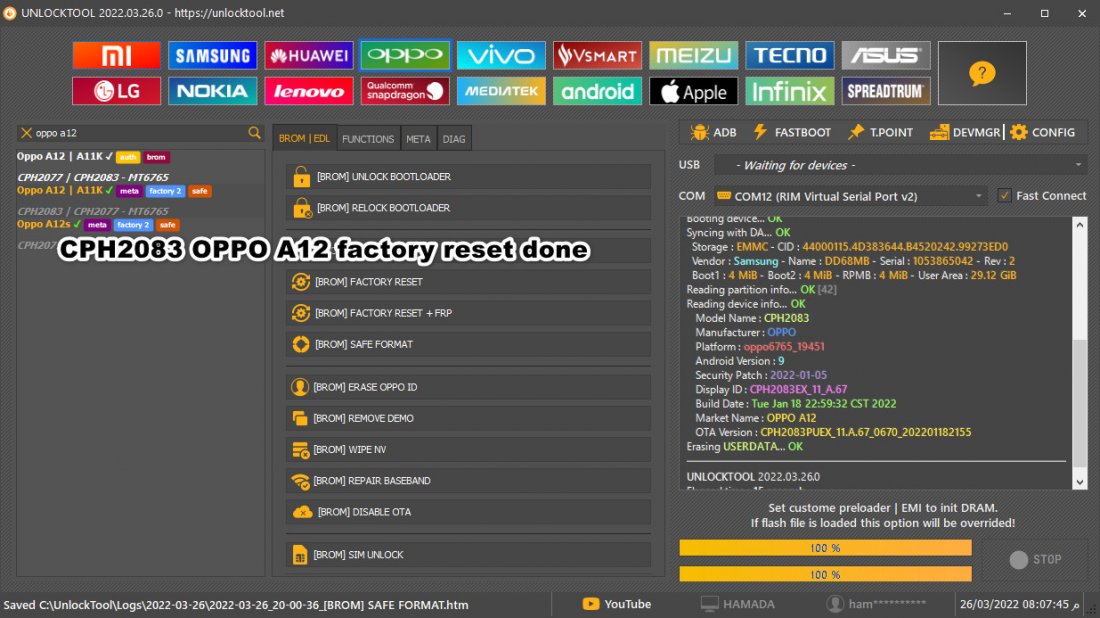The image size is (1100, 618).
Task: Choose the Huawei brand tile
Action: click(309, 55)
